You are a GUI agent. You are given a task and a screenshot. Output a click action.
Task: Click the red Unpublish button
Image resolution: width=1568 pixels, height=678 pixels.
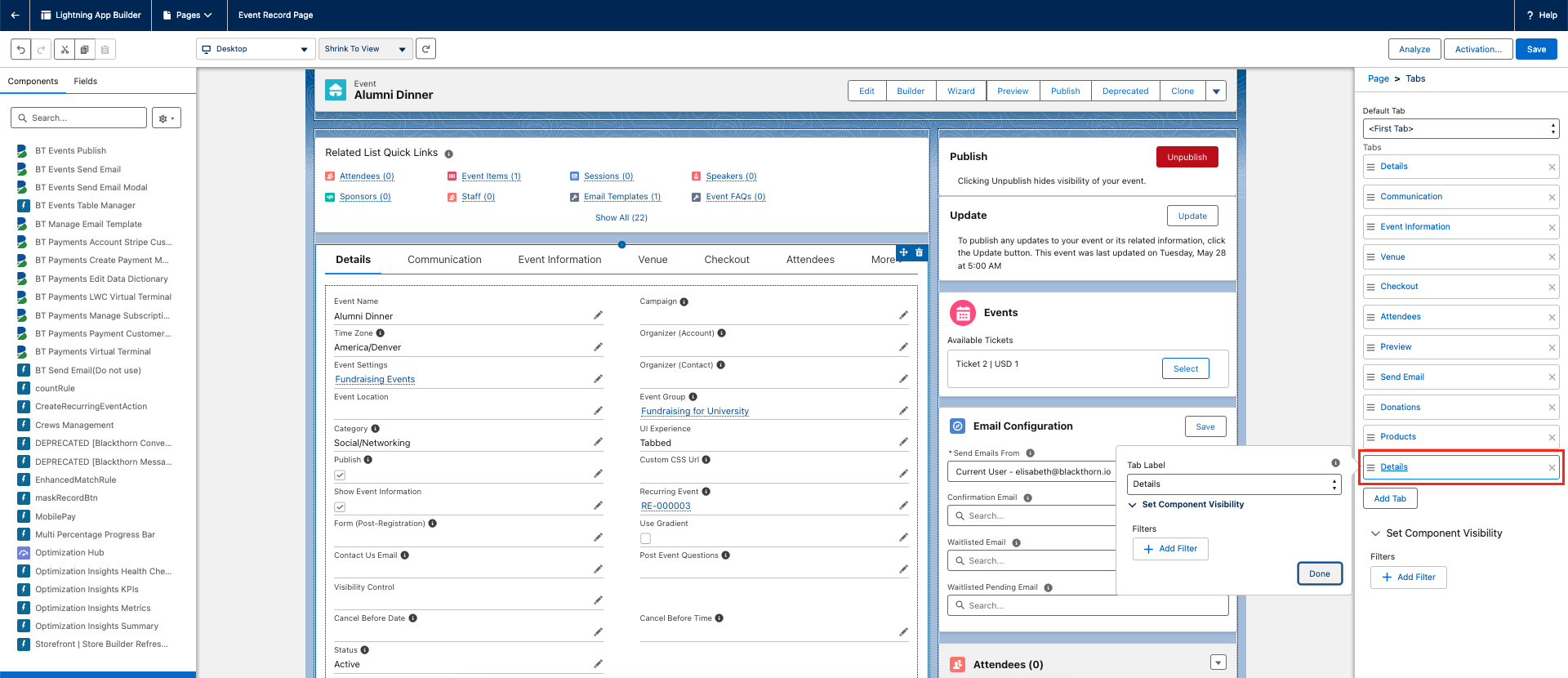click(1187, 157)
